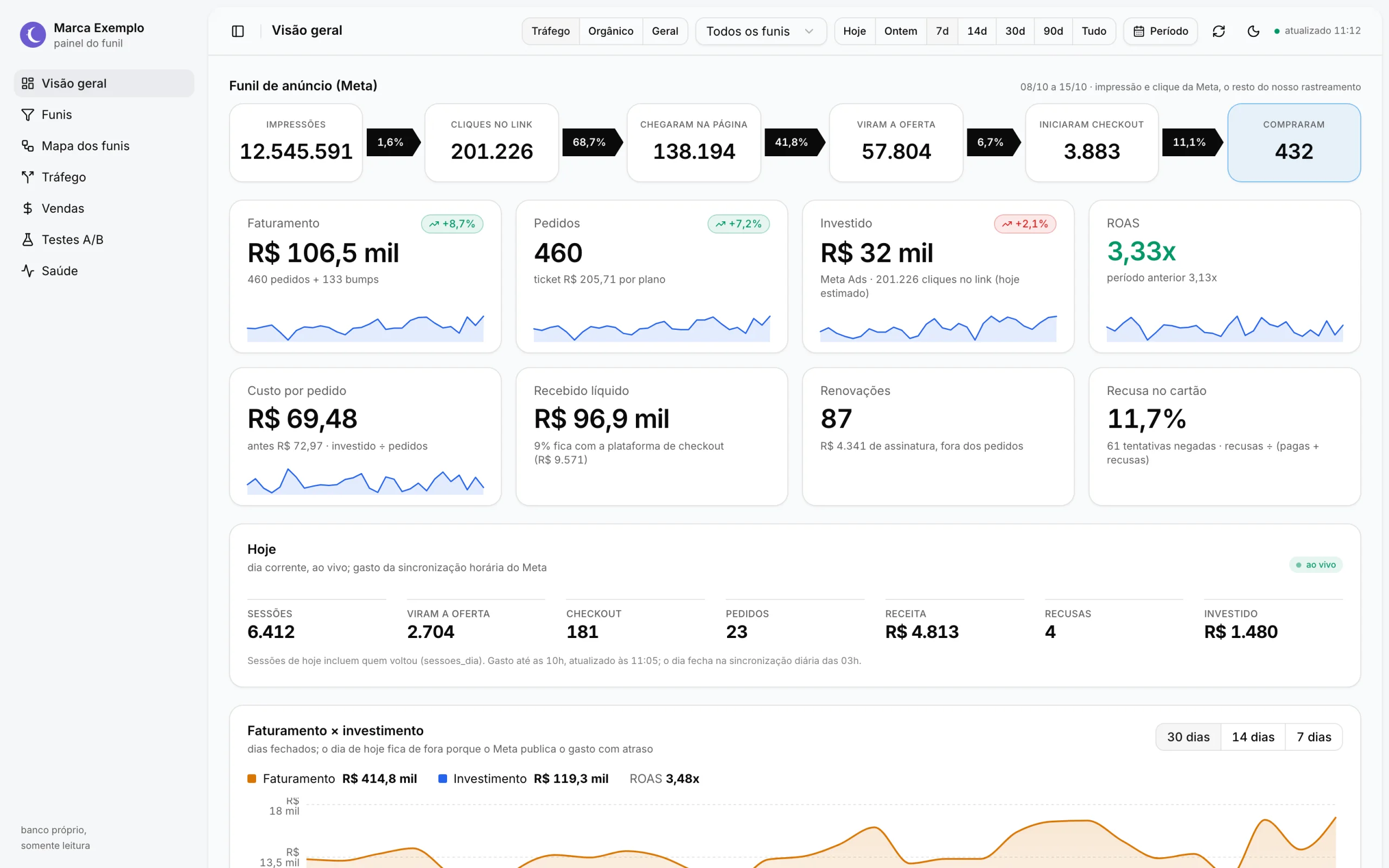Select the 30d time range tab

click(x=1015, y=31)
